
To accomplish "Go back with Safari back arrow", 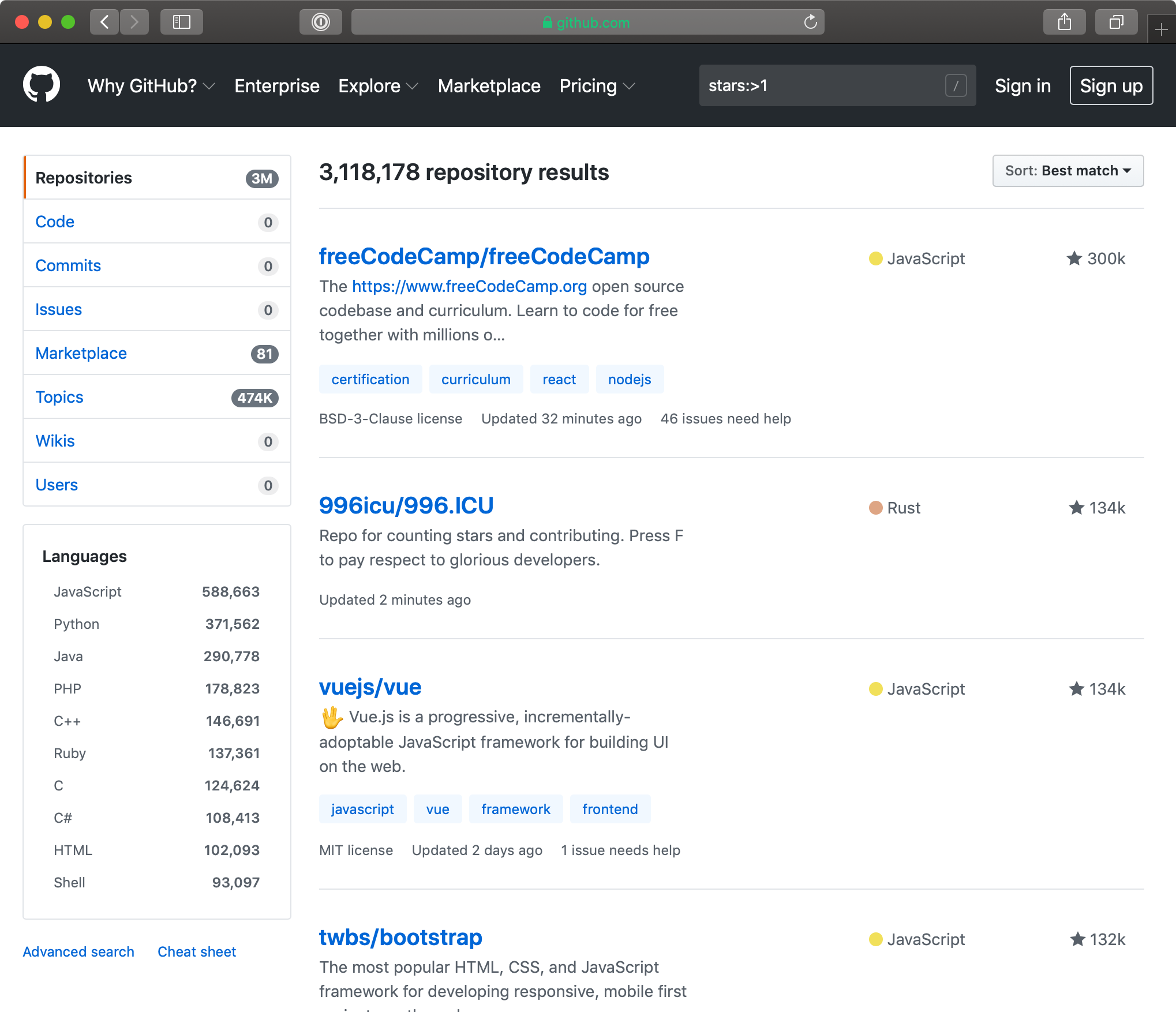I will coord(104,22).
